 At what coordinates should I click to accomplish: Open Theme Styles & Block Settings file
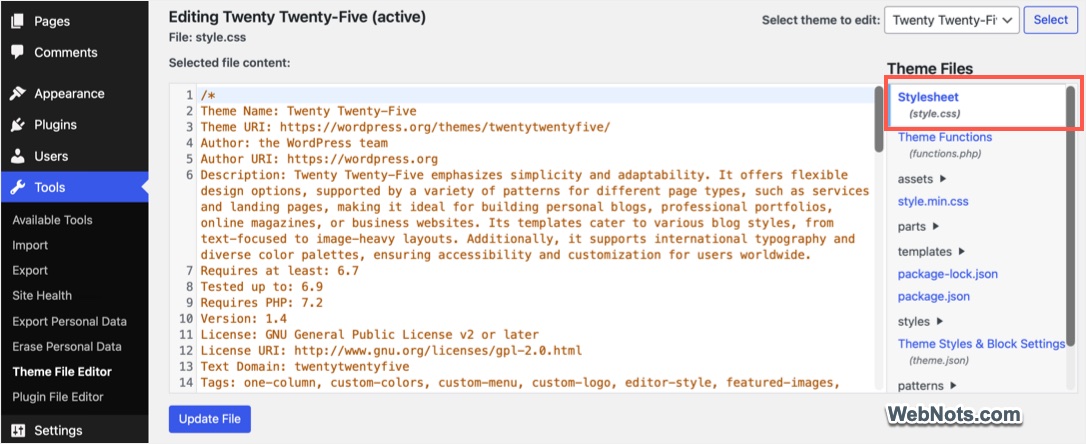tap(981, 344)
